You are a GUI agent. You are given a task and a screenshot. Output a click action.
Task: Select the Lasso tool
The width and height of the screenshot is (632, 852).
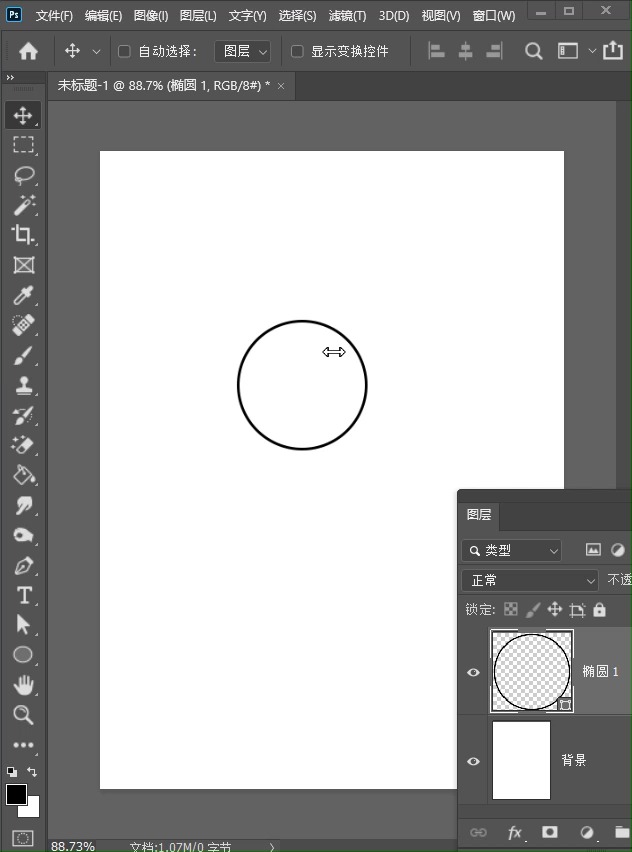point(23,175)
